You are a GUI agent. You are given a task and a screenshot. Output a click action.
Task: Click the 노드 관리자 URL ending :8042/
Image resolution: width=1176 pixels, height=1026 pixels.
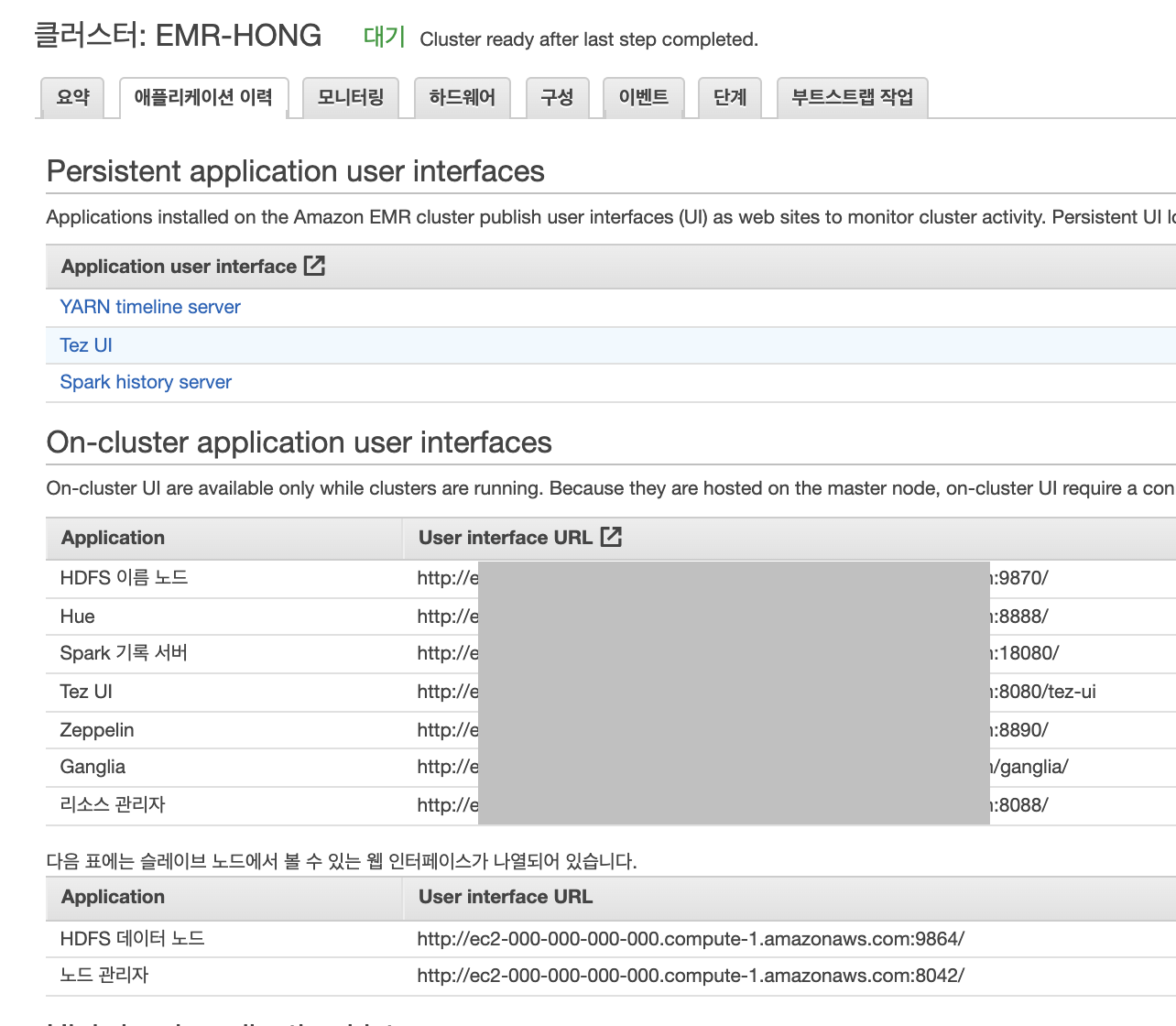tap(691, 976)
